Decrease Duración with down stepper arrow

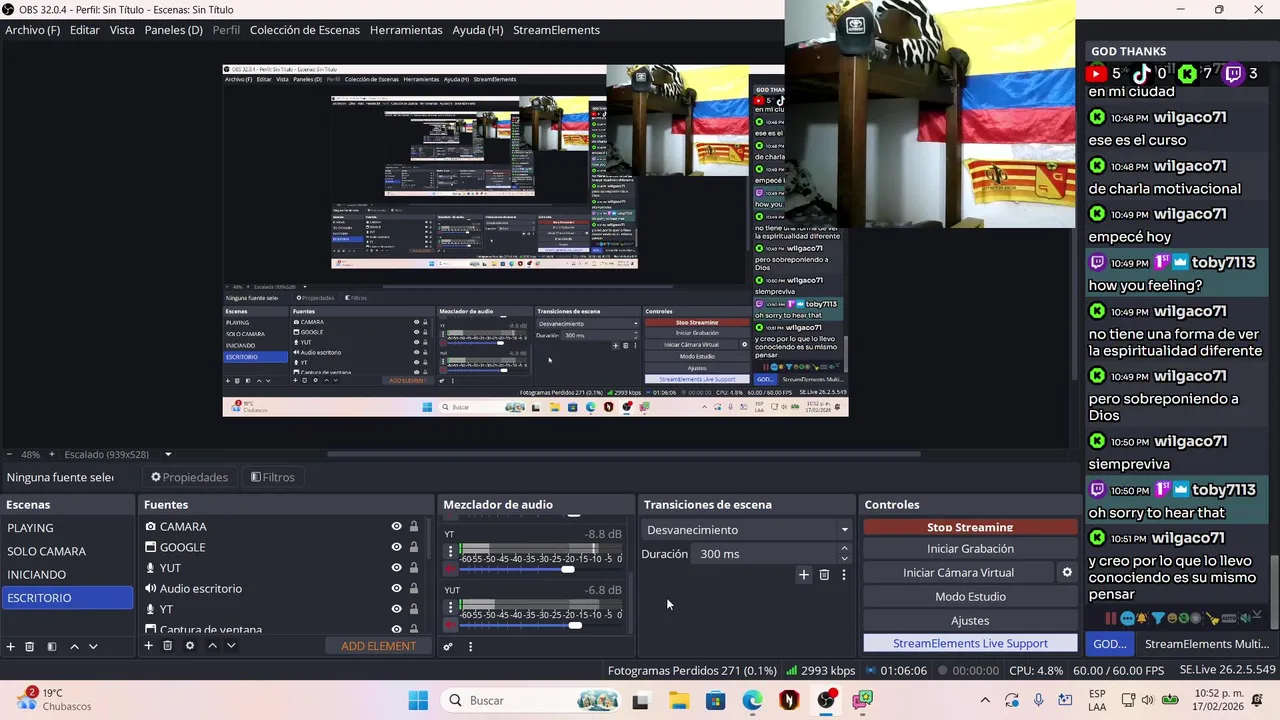pyautogui.click(x=844, y=559)
